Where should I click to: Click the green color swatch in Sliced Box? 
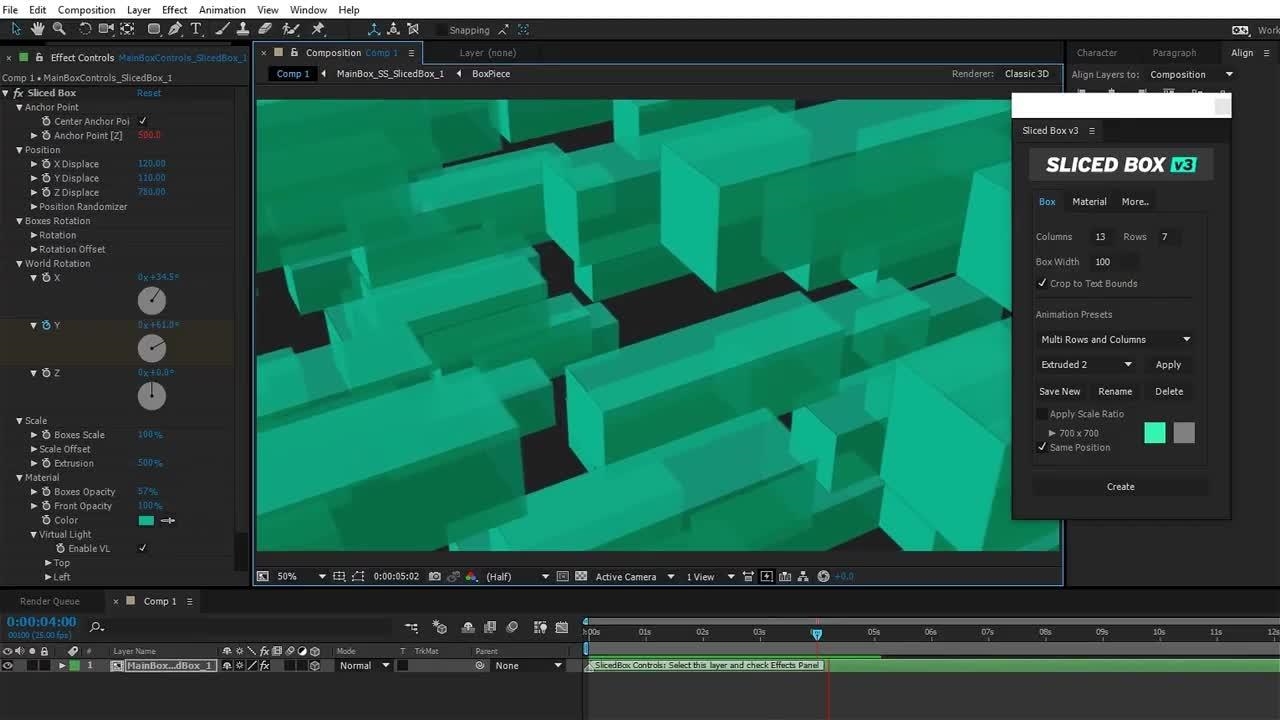(x=1154, y=433)
